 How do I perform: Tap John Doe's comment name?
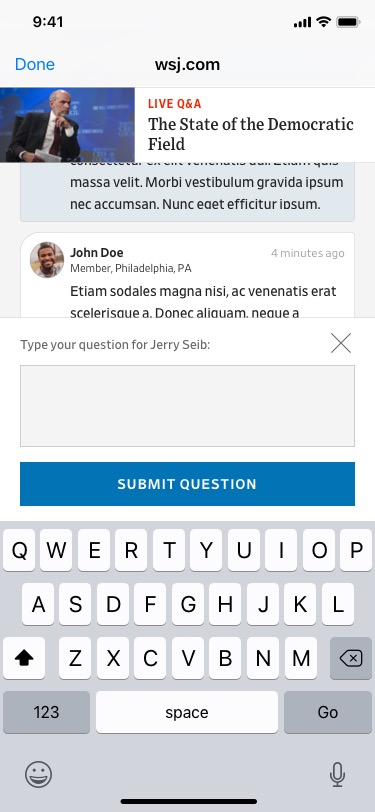pyautogui.click(x=97, y=253)
